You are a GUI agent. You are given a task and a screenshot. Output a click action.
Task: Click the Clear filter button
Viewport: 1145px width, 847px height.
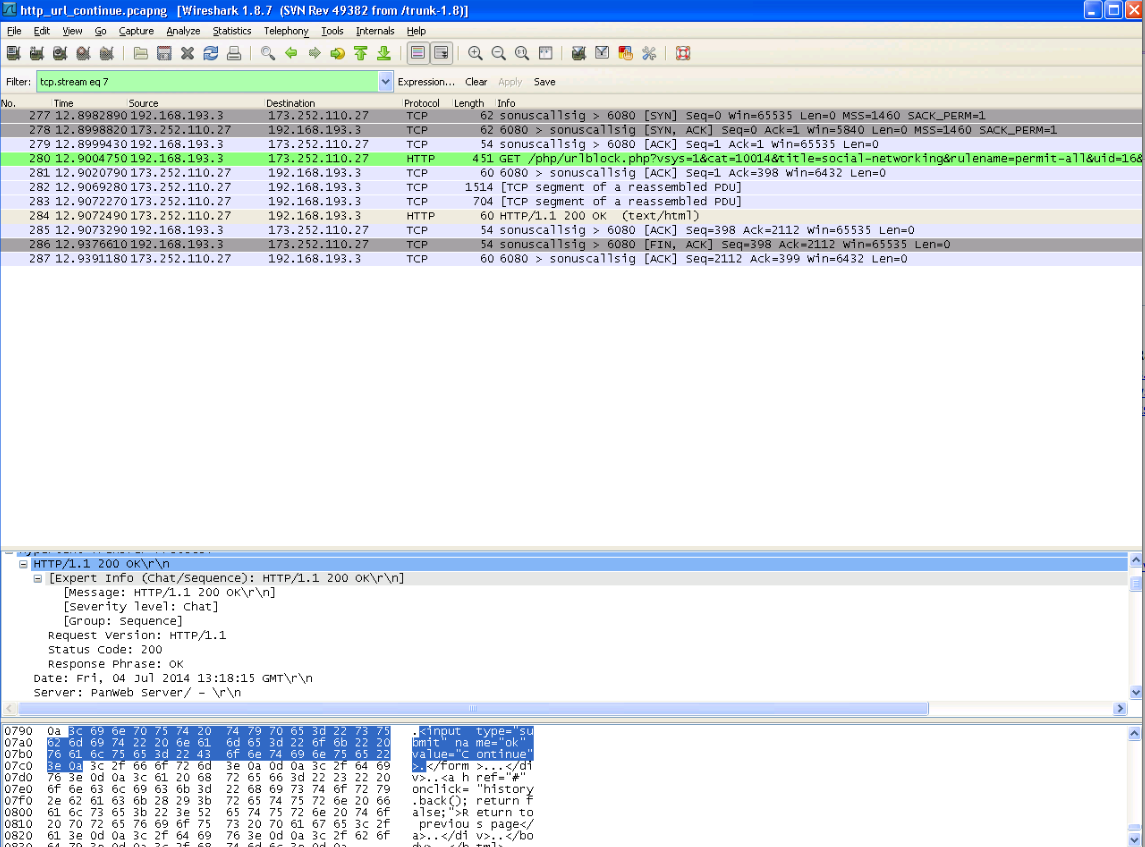pos(476,82)
